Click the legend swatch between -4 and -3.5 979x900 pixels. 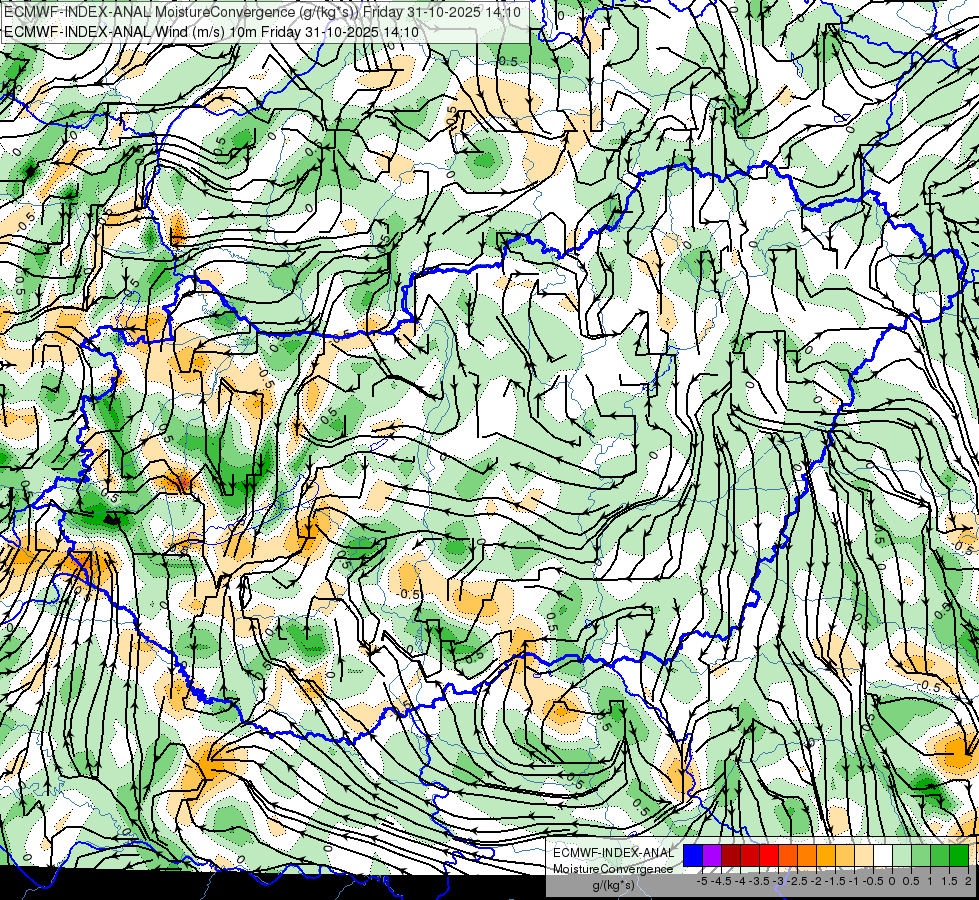pos(750,856)
